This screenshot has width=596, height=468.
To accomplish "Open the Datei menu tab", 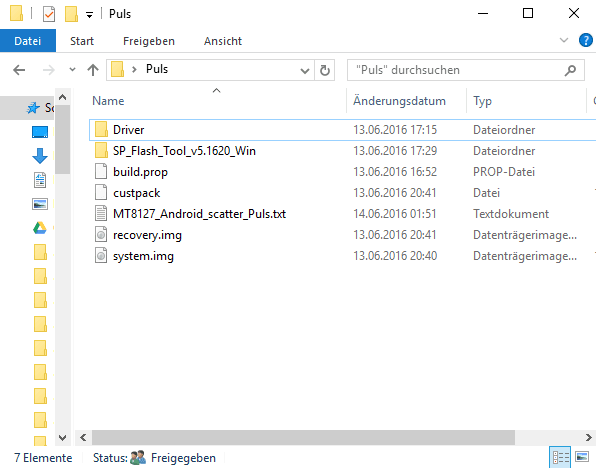I will [28, 40].
